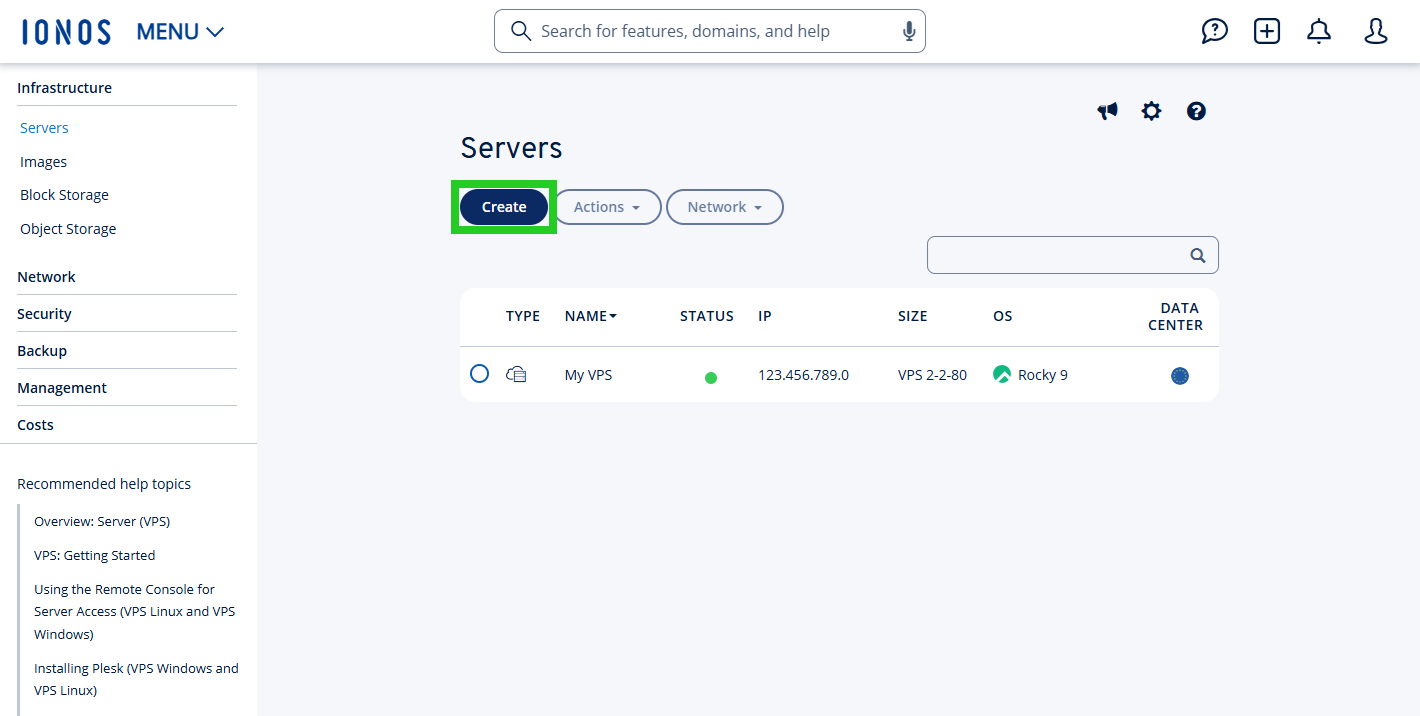The height and width of the screenshot is (716, 1420).
Task: Open the MENU dropdown
Action: 180,32
